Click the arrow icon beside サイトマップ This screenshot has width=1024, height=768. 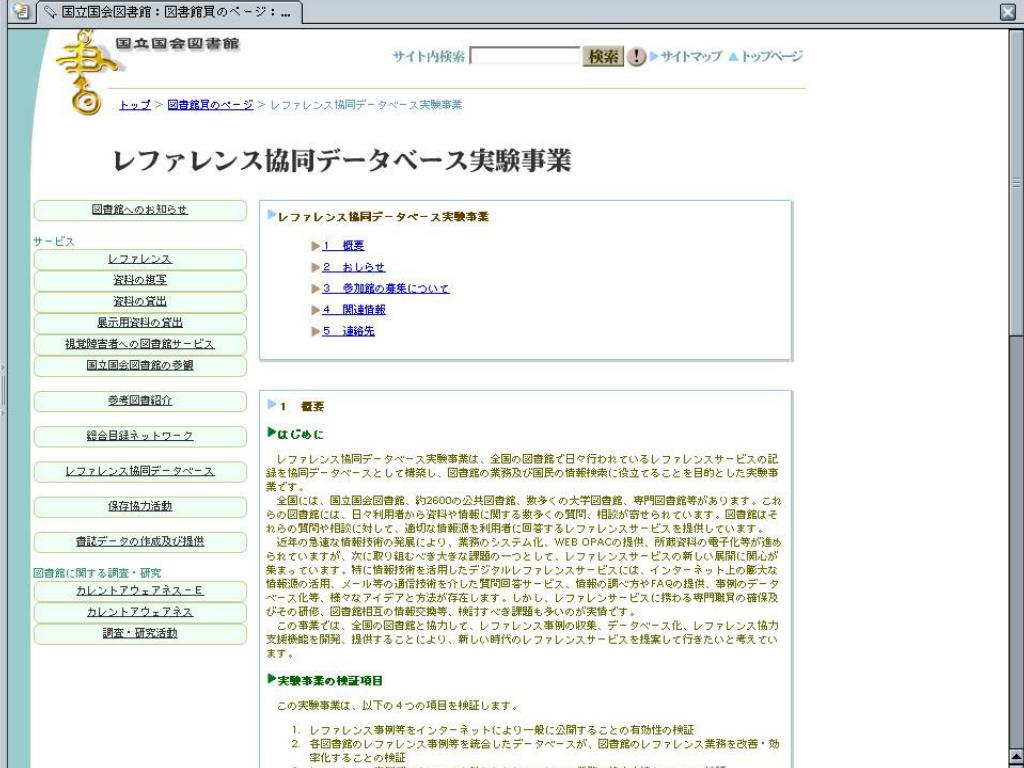pyautogui.click(x=654, y=57)
